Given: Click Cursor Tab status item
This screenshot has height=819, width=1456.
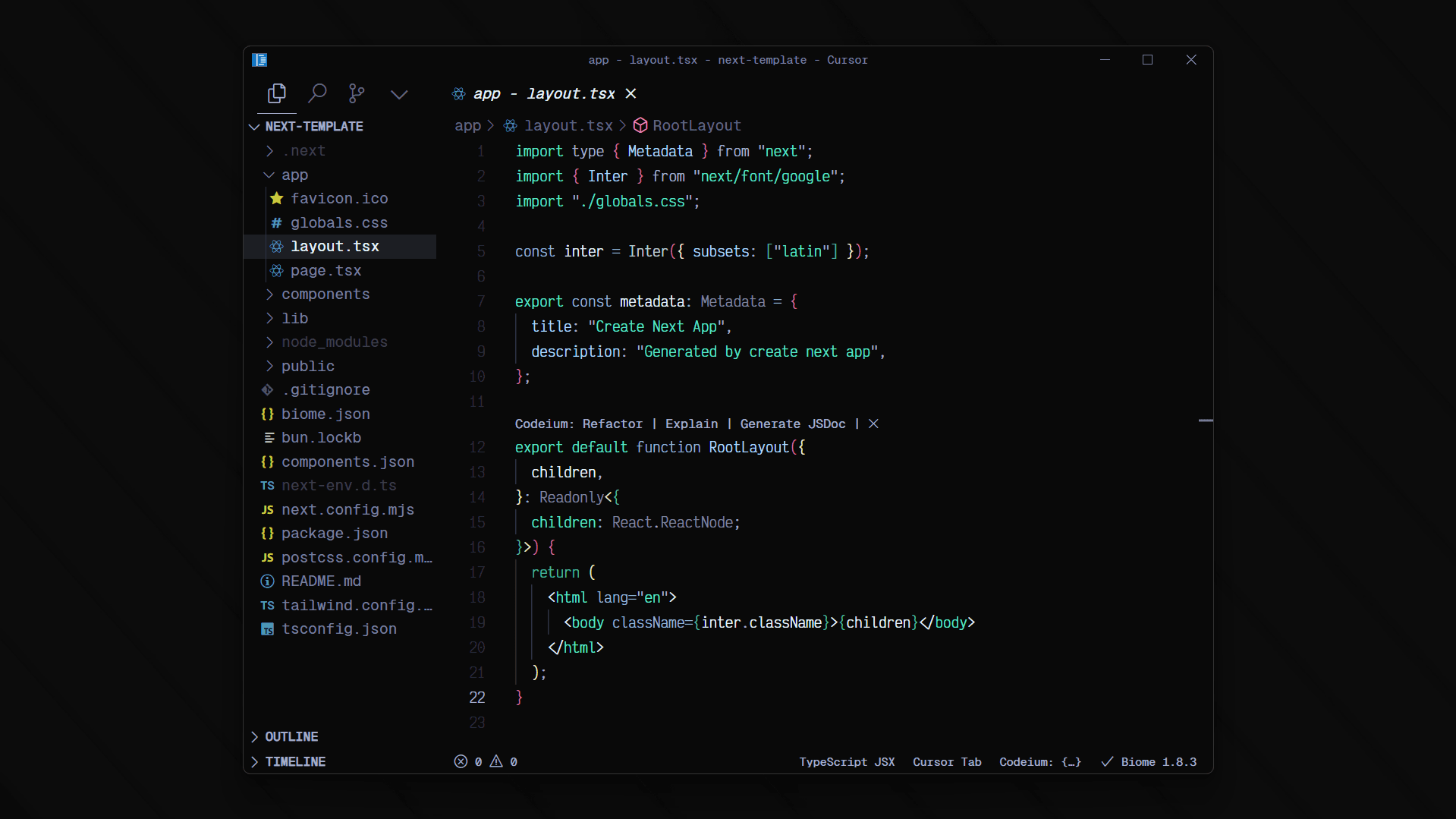Looking at the screenshot, I should tap(947, 762).
